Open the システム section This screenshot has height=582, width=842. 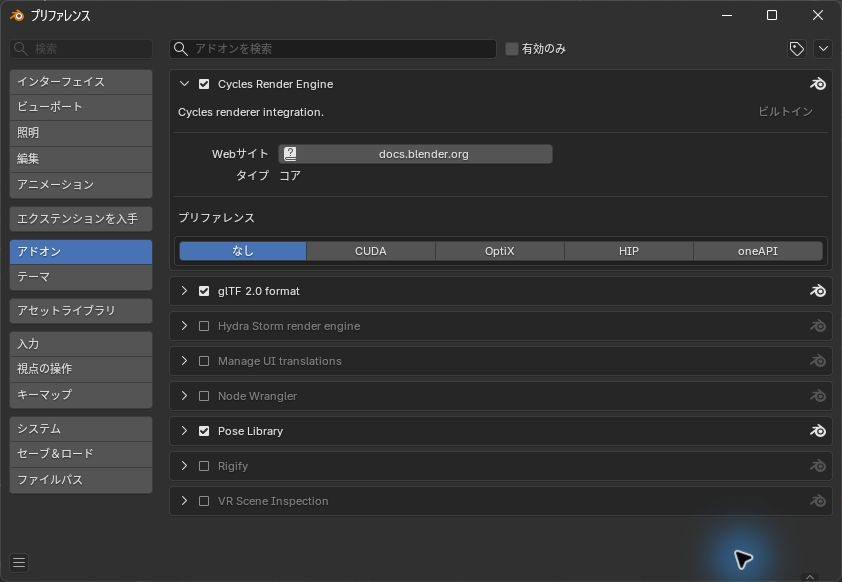pos(81,429)
